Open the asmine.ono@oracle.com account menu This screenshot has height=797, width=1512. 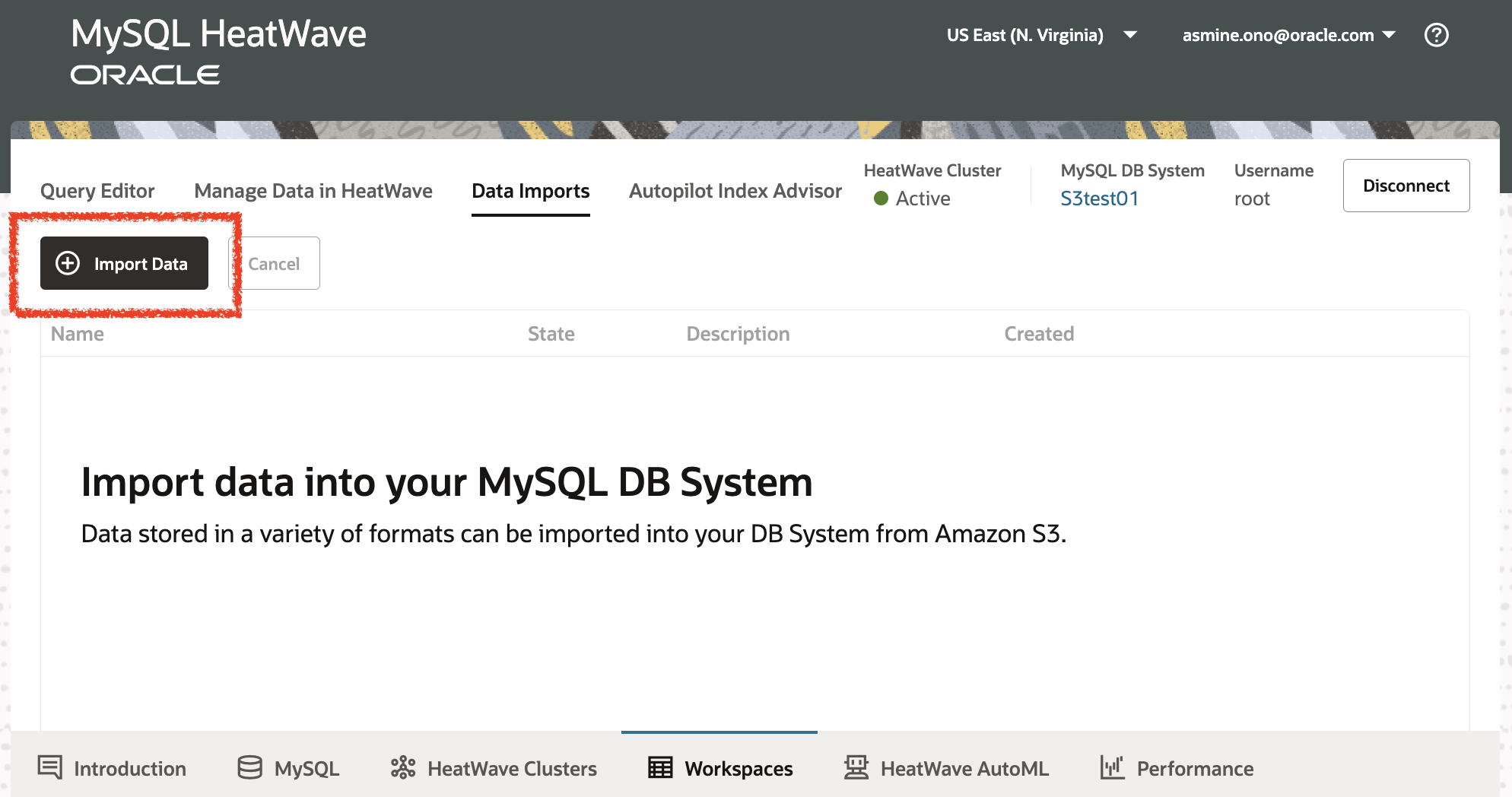coord(1288,35)
